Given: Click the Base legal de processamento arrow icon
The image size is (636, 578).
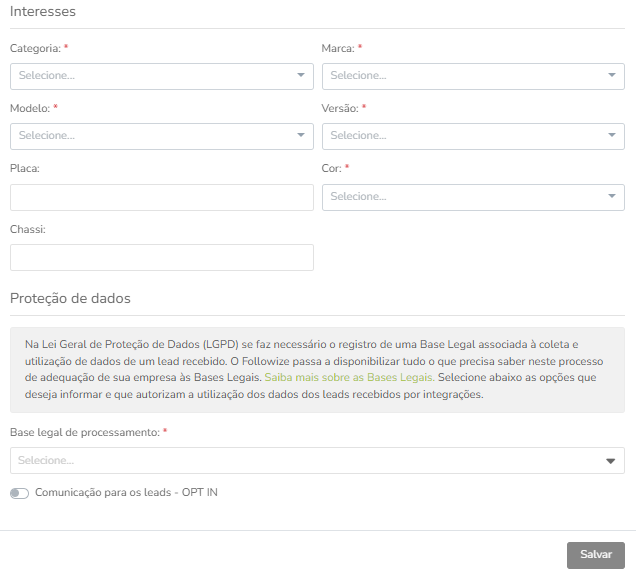Looking at the screenshot, I should coord(610,461).
